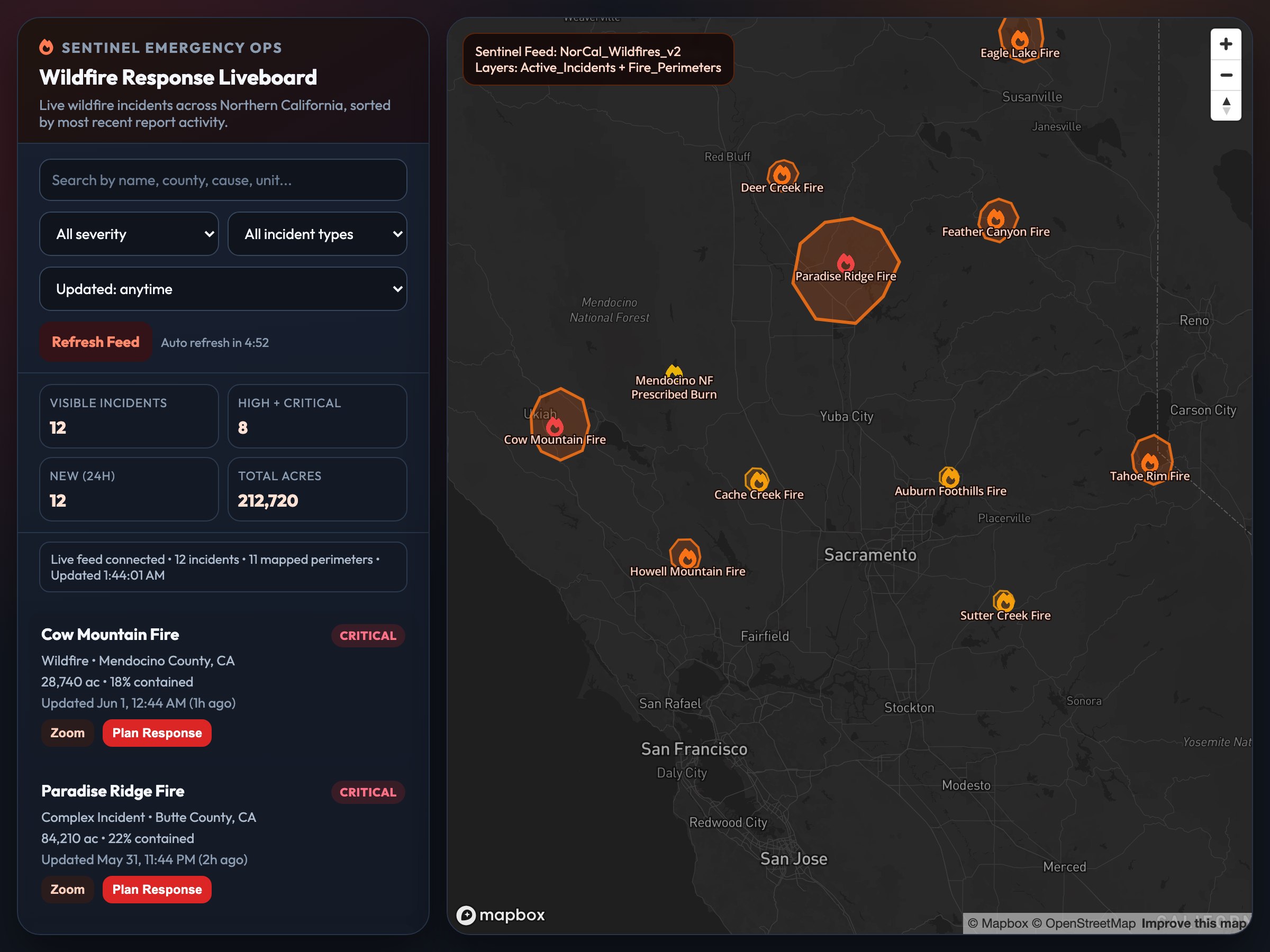Click the Paradise Ridge Fire list title

(x=113, y=791)
